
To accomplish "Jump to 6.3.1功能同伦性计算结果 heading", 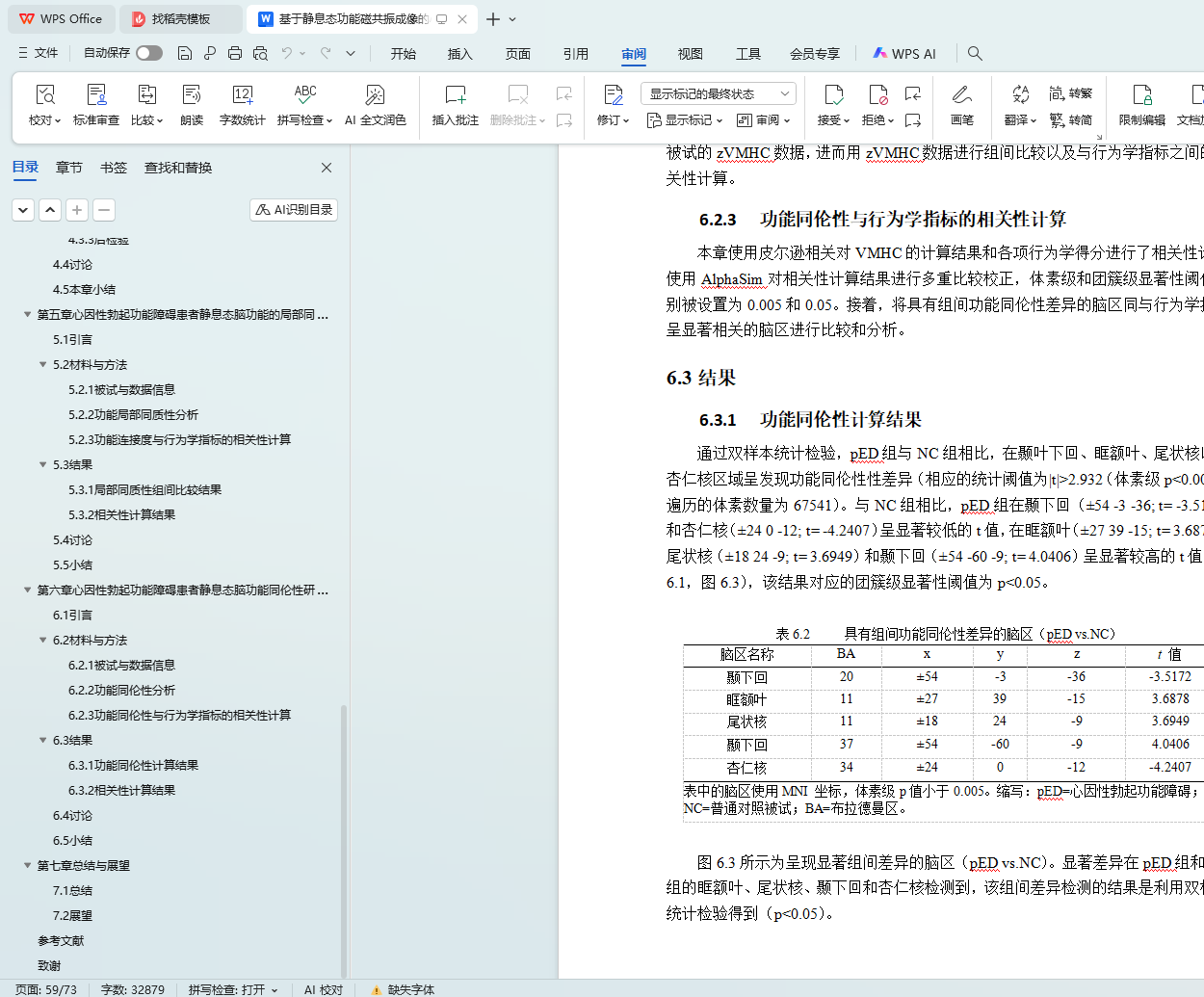I will click(133, 766).
